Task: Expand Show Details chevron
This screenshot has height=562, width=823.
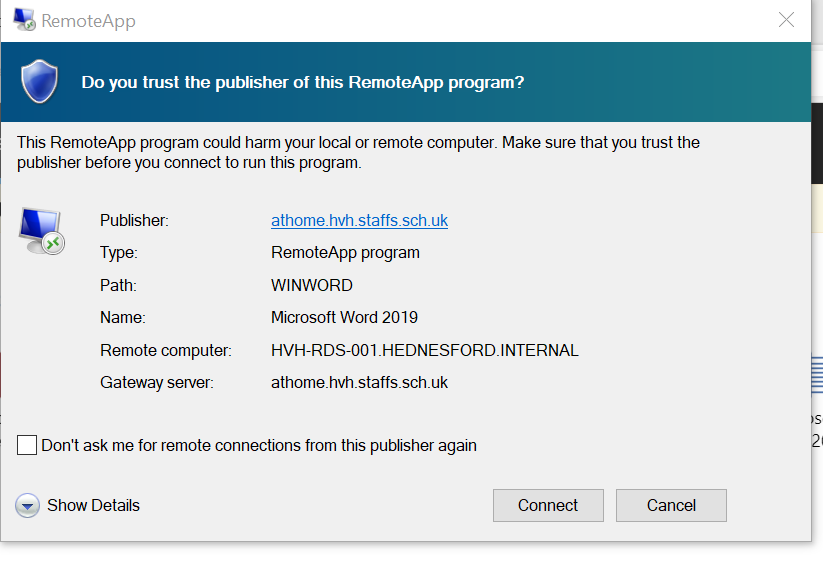Action: pyautogui.click(x=27, y=506)
